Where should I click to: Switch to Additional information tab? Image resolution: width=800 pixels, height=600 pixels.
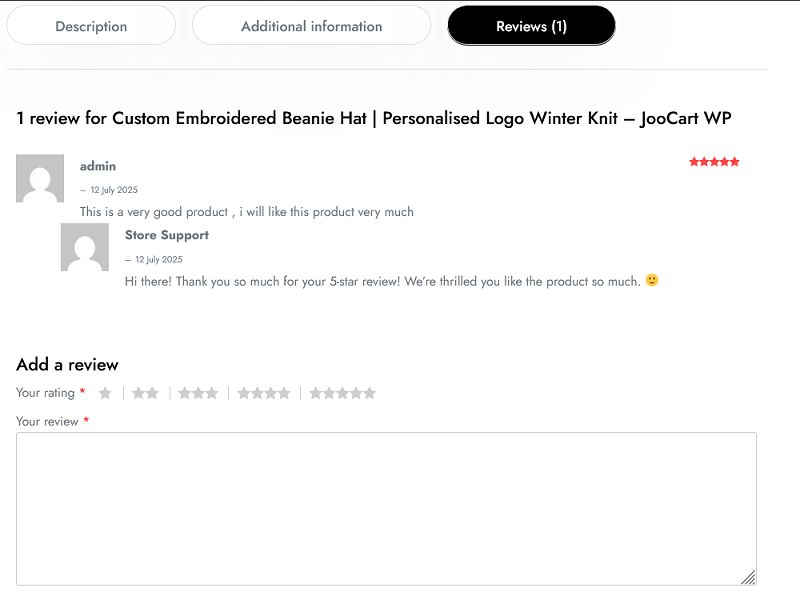click(x=311, y=26)
